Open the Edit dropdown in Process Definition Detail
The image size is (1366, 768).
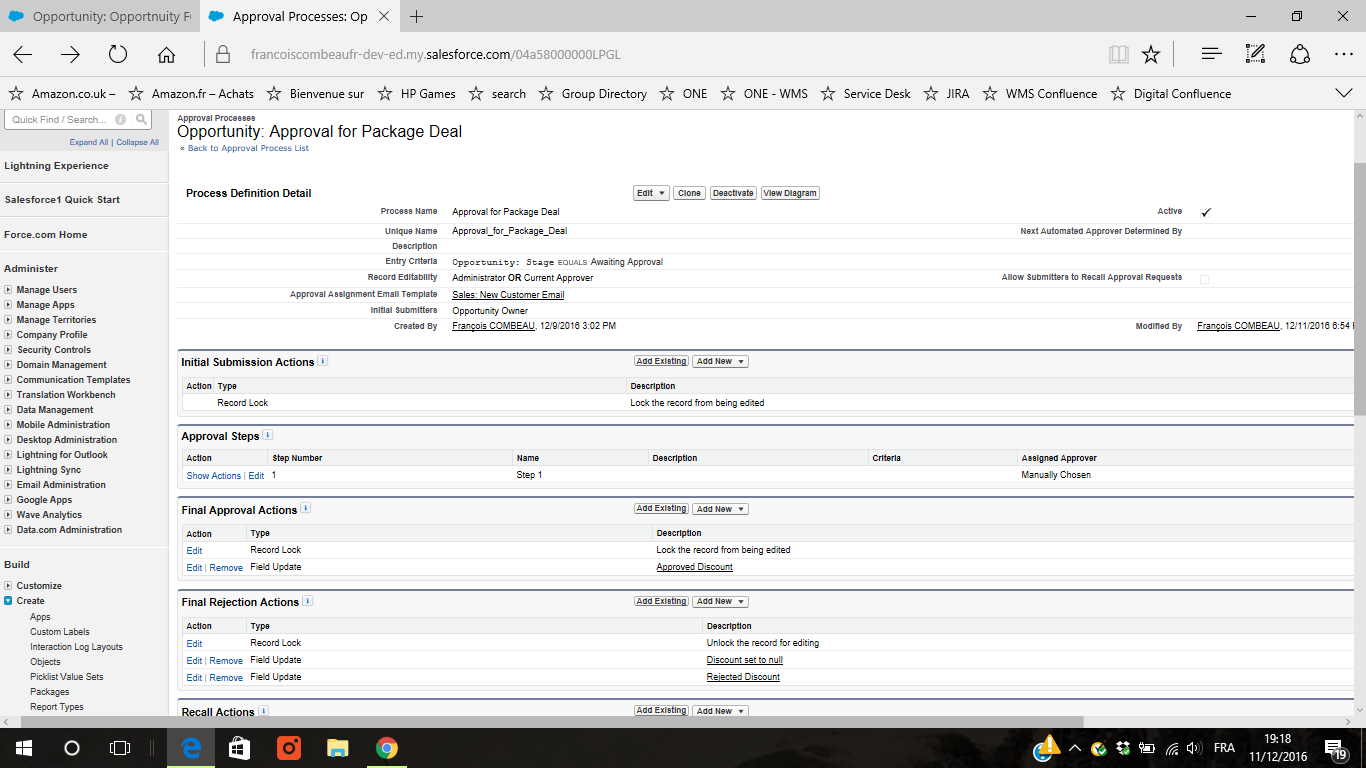pos(651,193)
